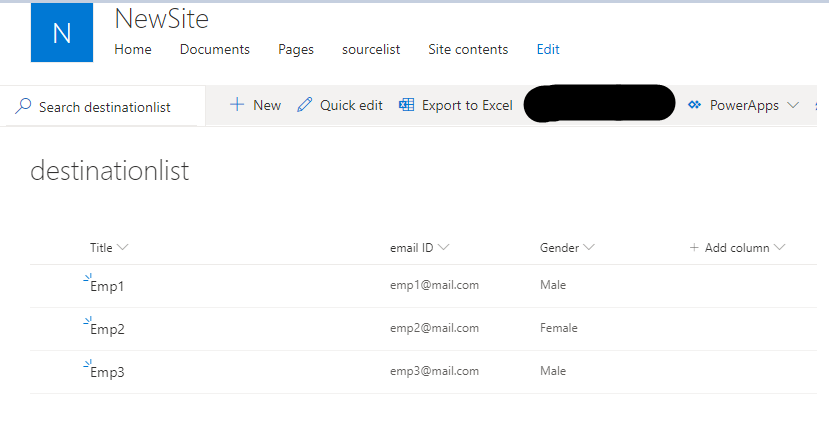829x440 pixels.
Task: Click the Excel icon for export
Action: pos(406,105)
